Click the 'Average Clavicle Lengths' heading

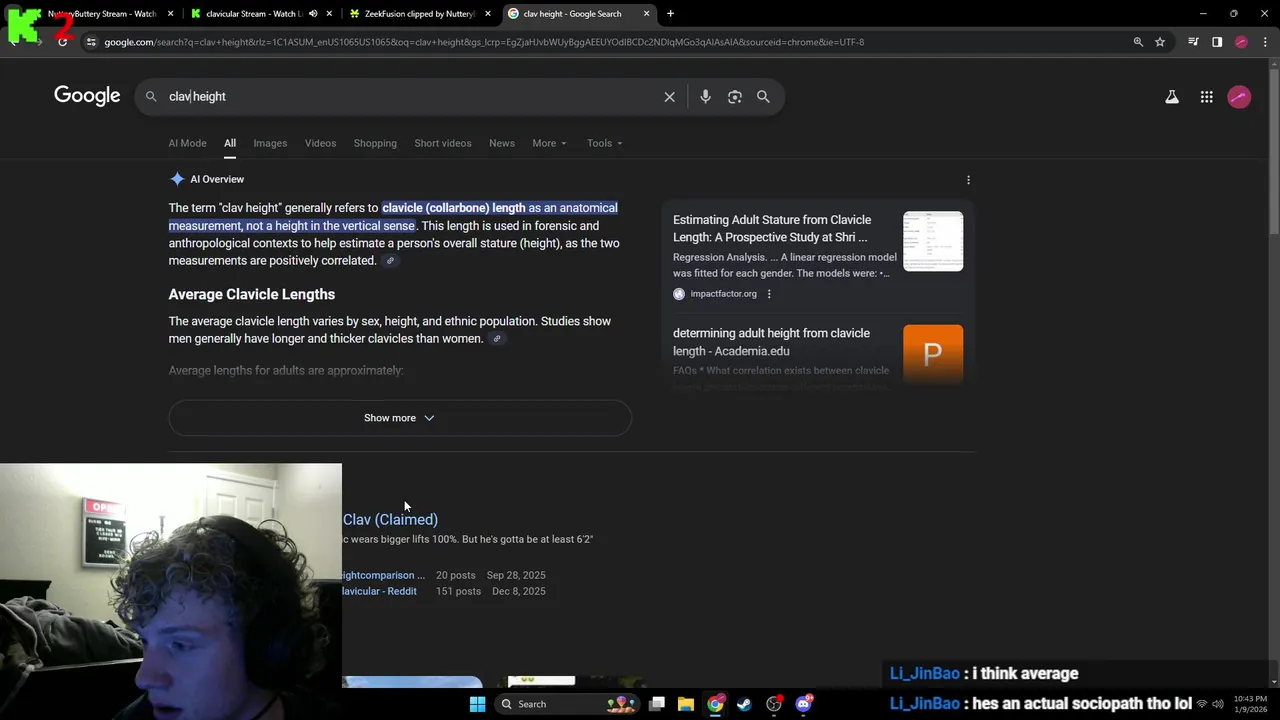(x=252, y=294)
